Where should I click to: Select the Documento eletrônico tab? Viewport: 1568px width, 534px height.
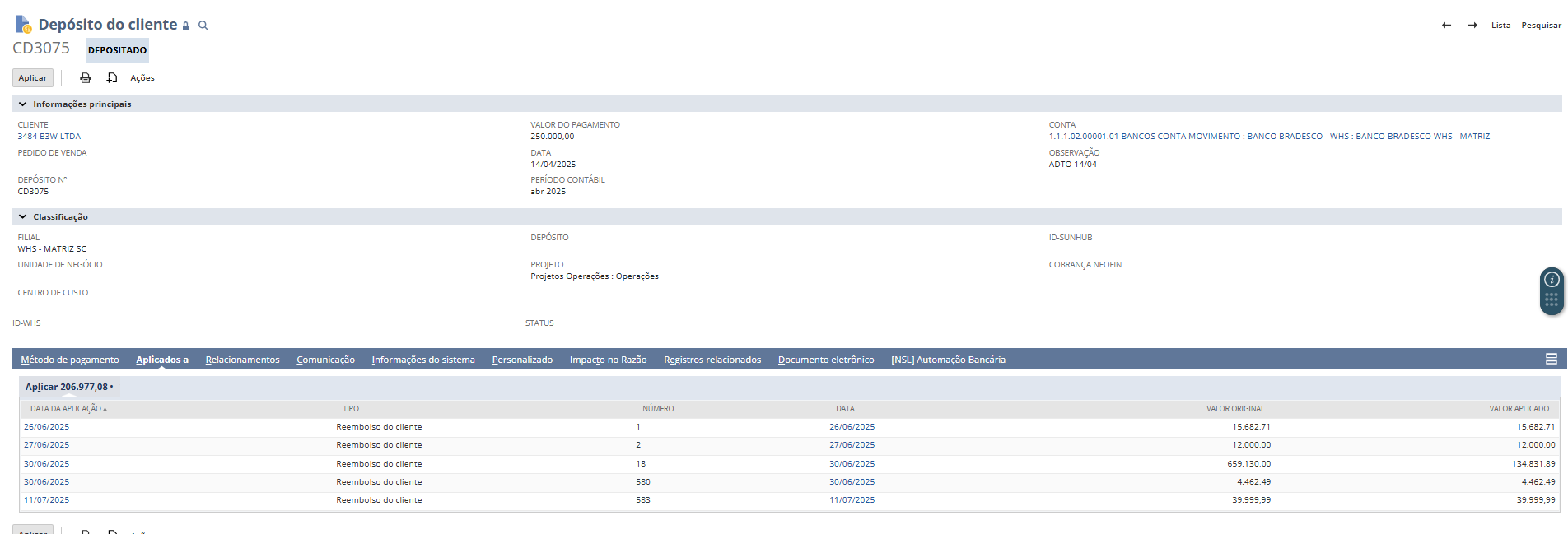click(825, 360)
